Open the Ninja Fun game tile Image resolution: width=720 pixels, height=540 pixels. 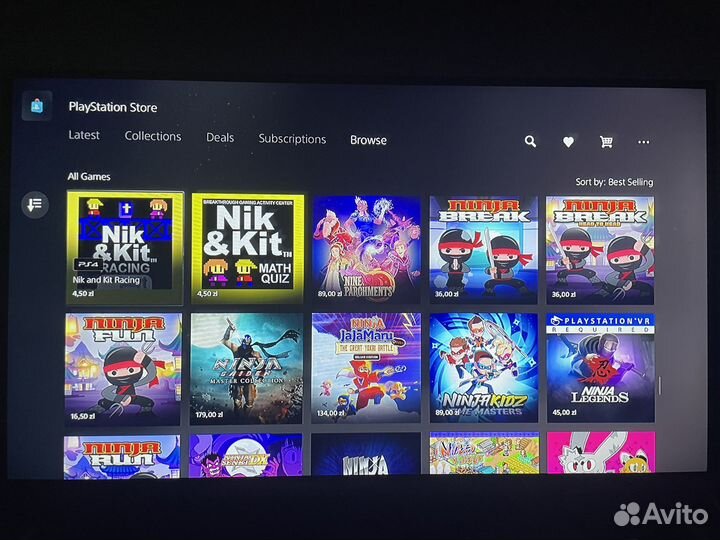click(123, 369)
